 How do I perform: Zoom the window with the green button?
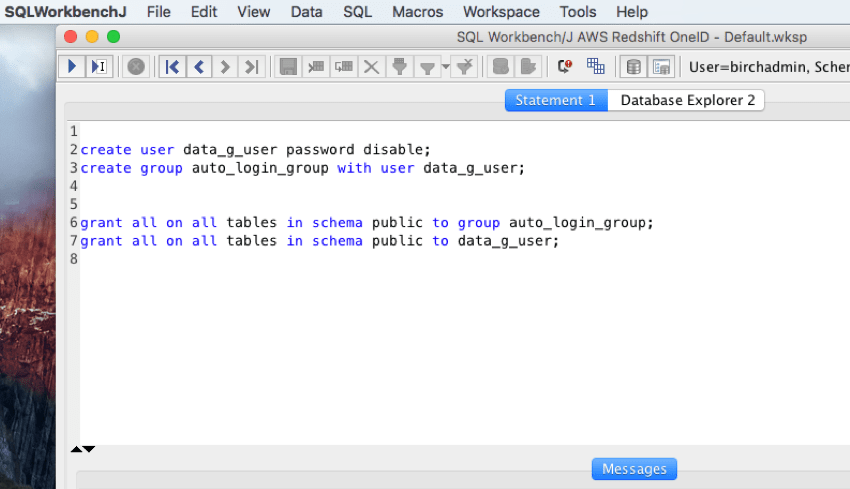click(113, 36)
